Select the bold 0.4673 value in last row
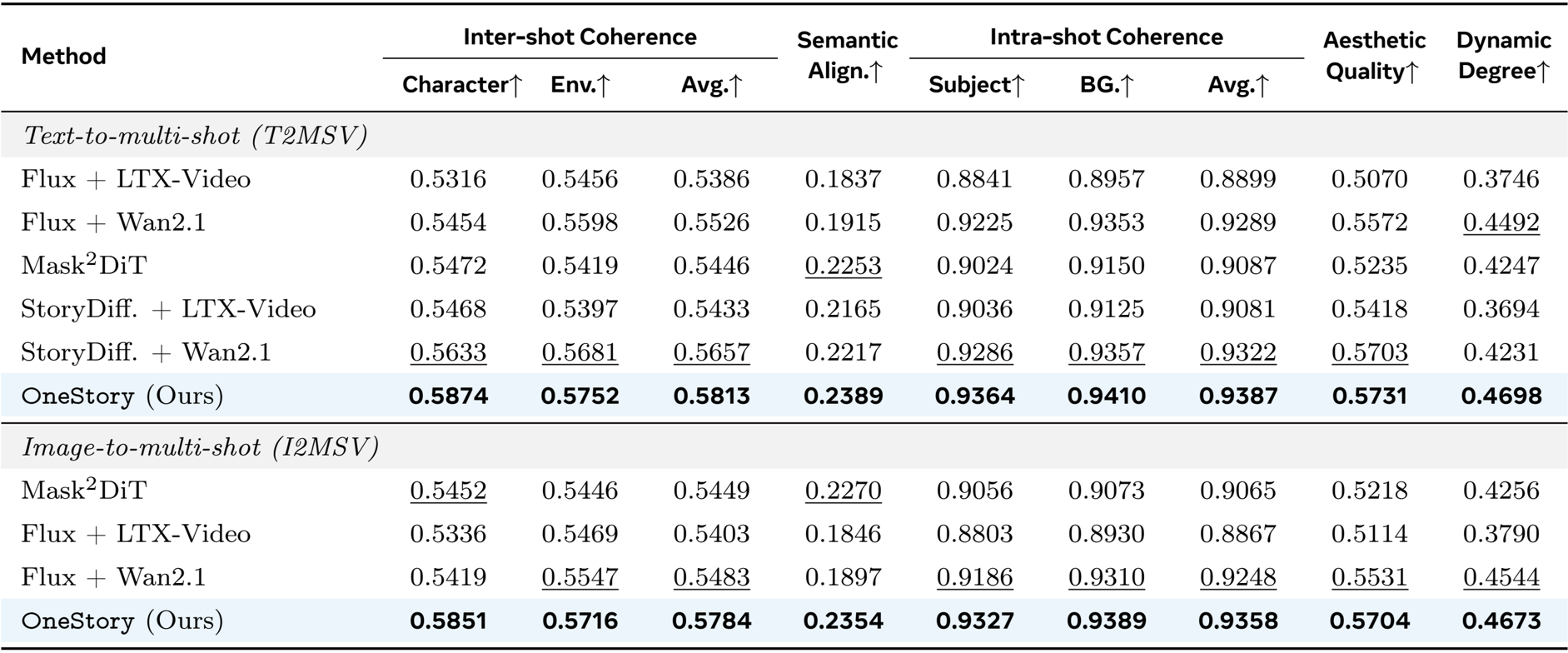Viewport: 1568px width, 653px height. tap(1501, 621)
